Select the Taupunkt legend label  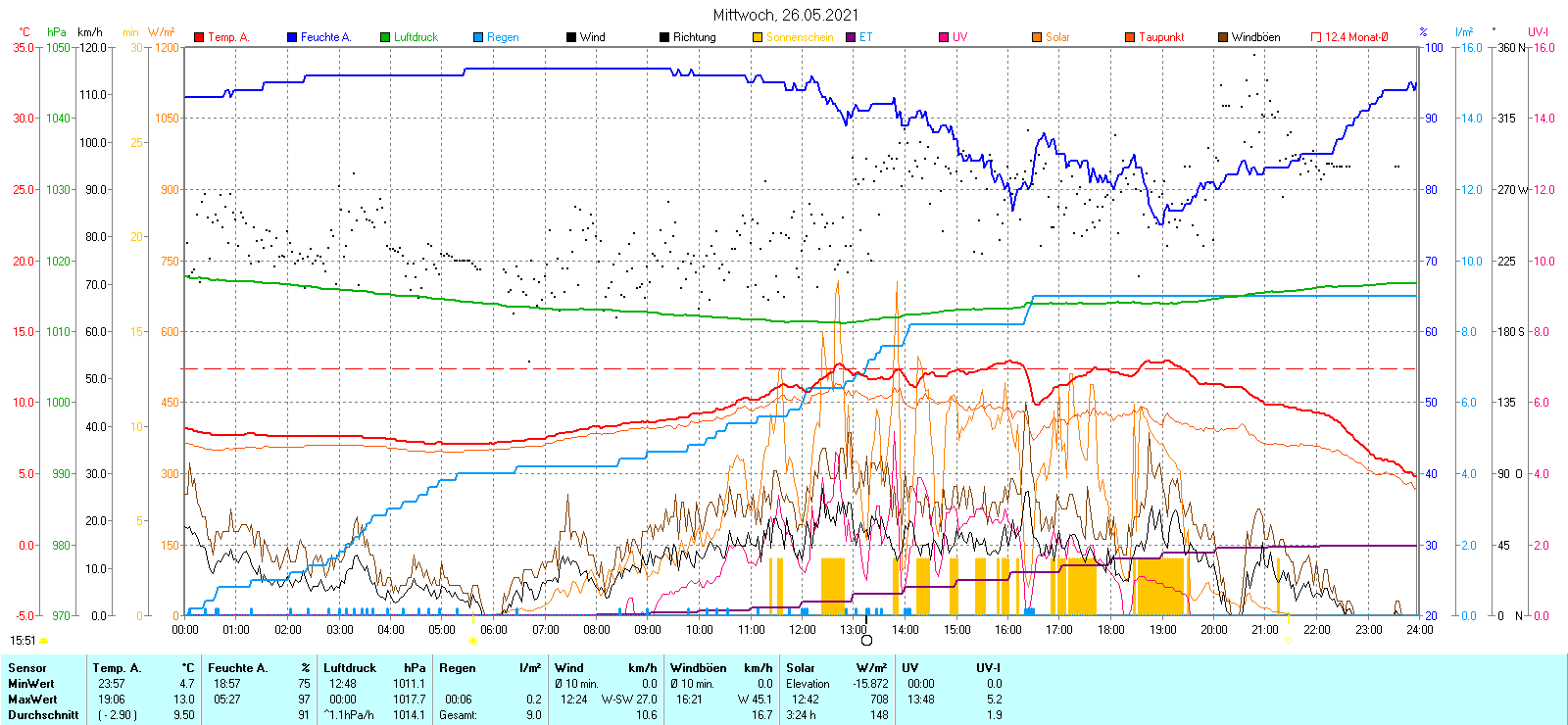click(x=1161, y=37)
